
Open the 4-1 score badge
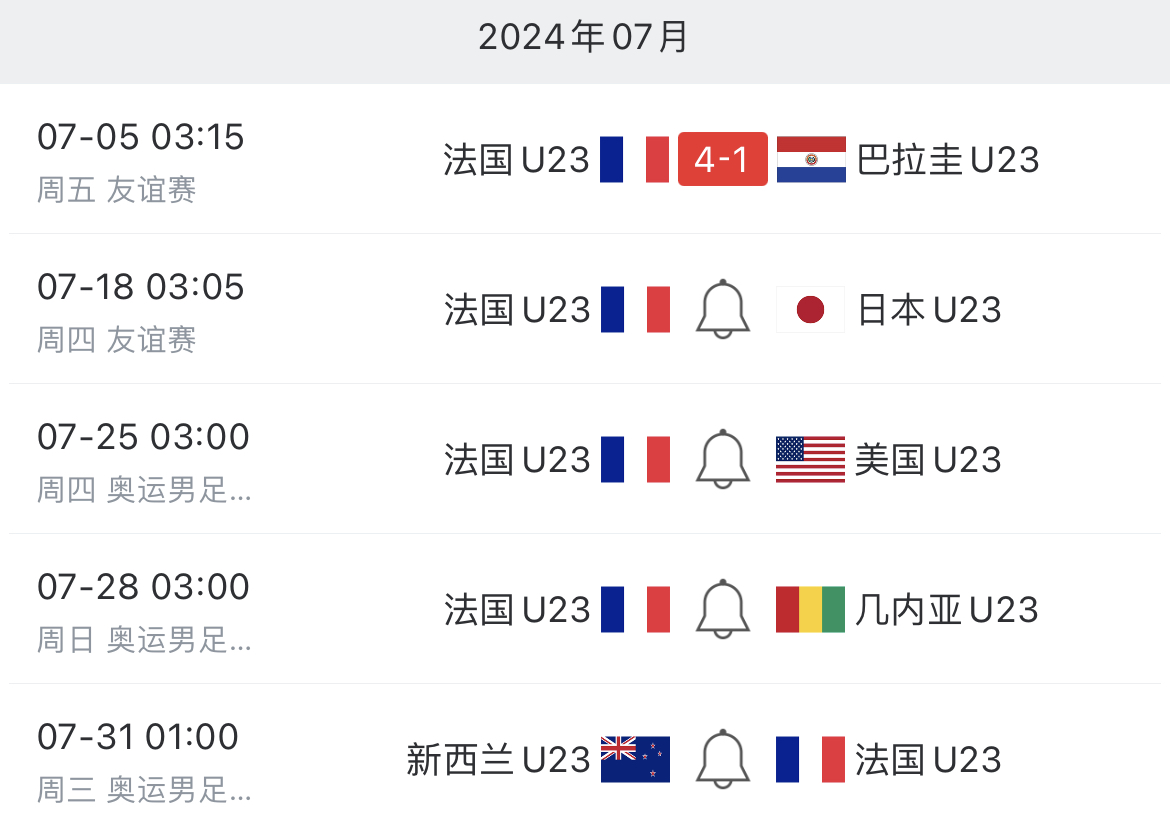click(x=722, y=159)
